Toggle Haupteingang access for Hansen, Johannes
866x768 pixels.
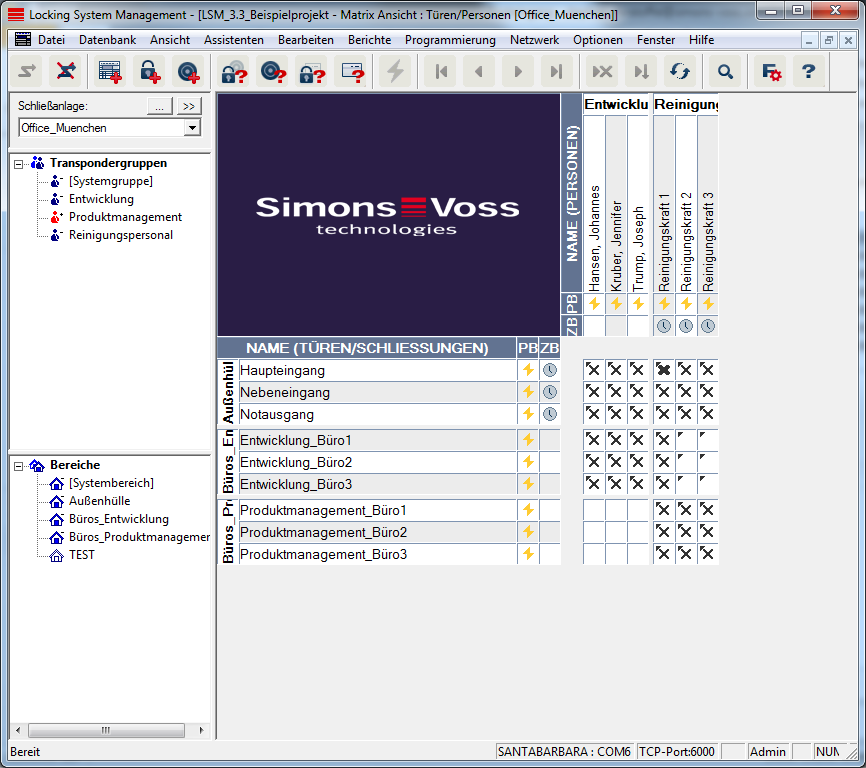(594, 370)
